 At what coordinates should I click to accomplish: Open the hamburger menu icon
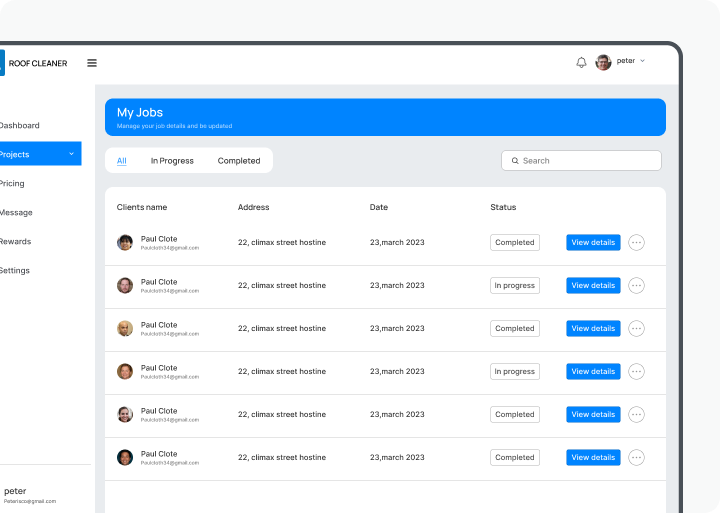point(92,63)
